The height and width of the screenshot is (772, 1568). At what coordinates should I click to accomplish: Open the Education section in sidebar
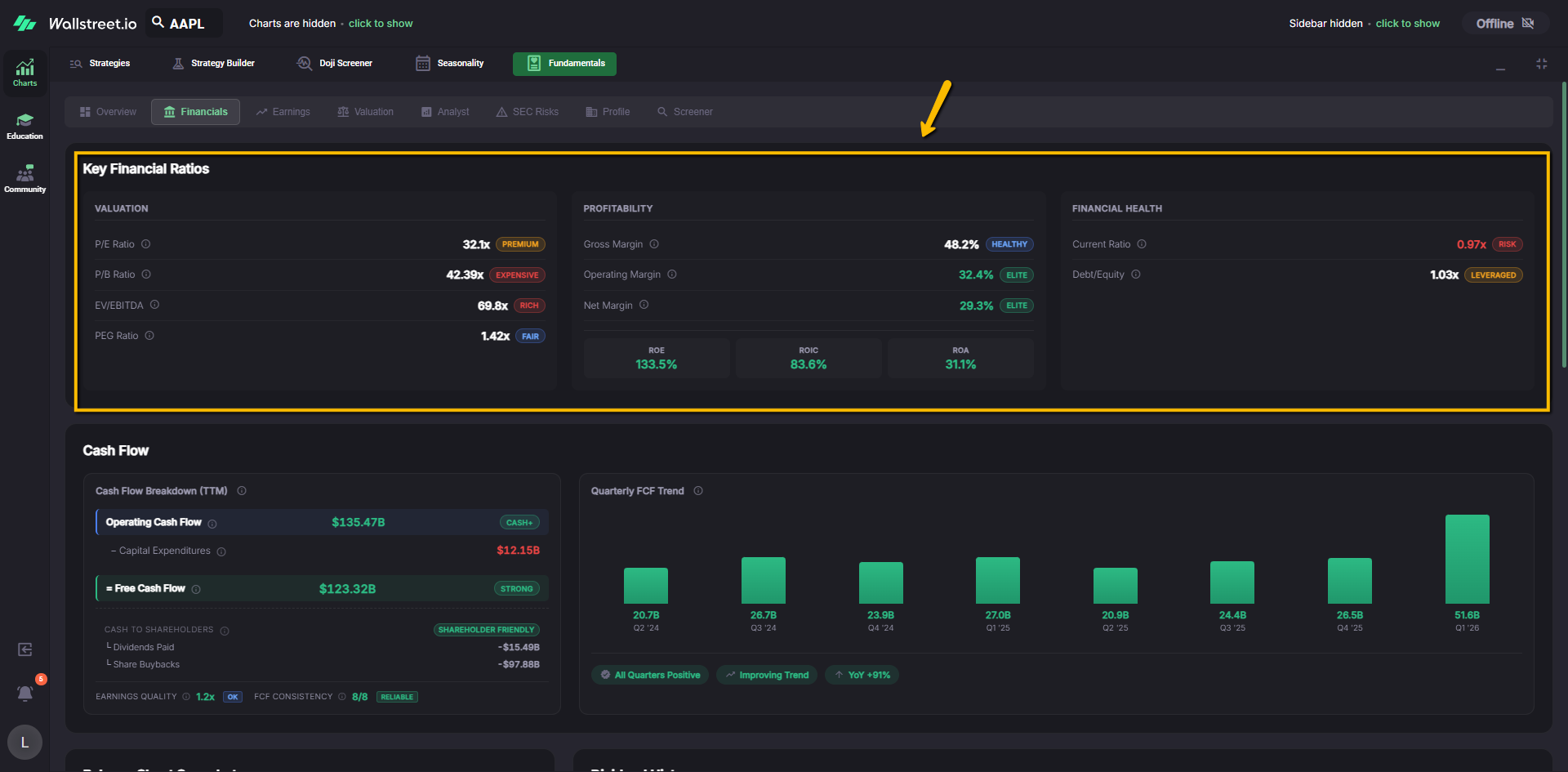coord(24,126)
